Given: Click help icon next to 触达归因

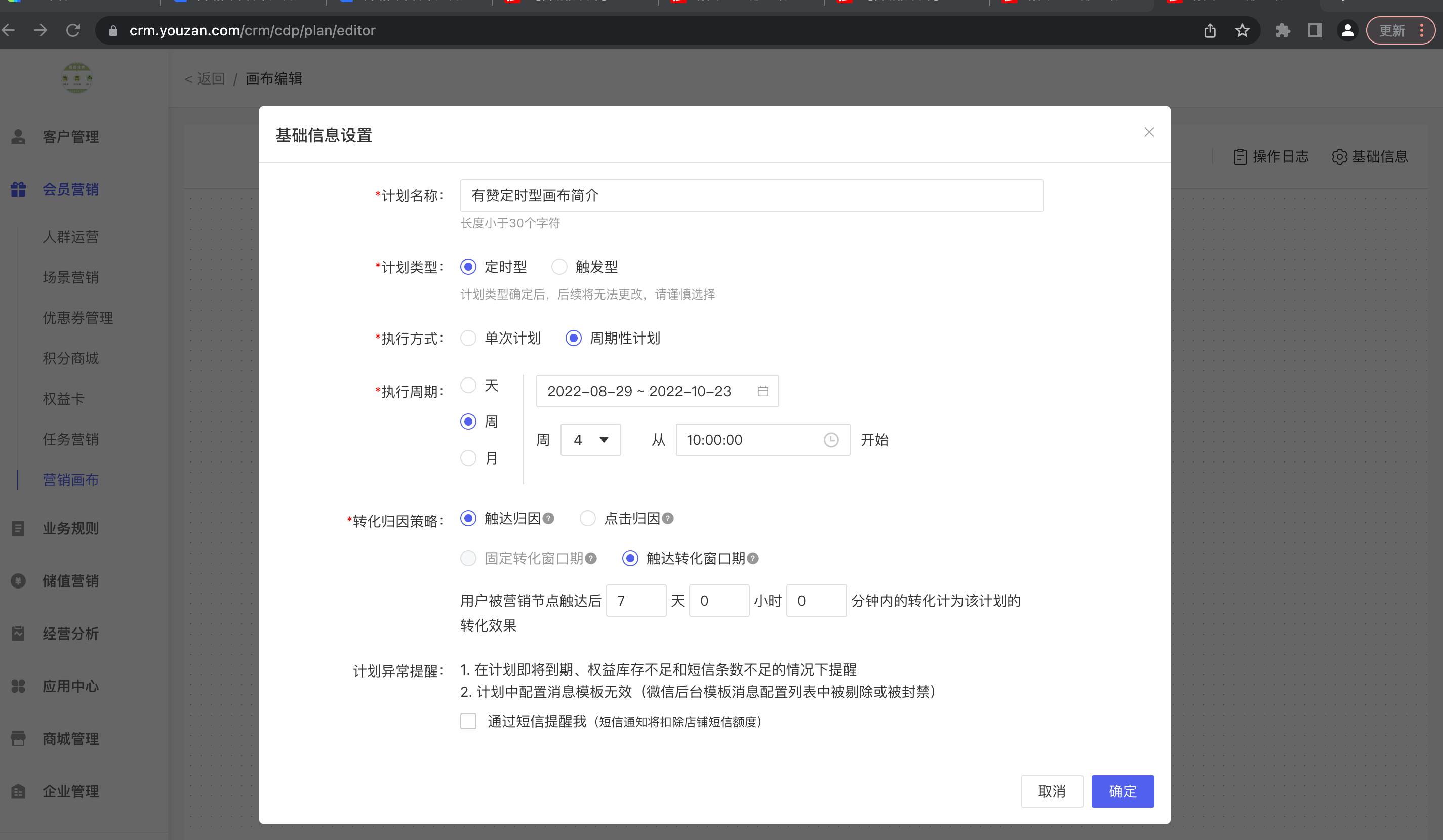Looking at the screenshot, I should (548, 518).
